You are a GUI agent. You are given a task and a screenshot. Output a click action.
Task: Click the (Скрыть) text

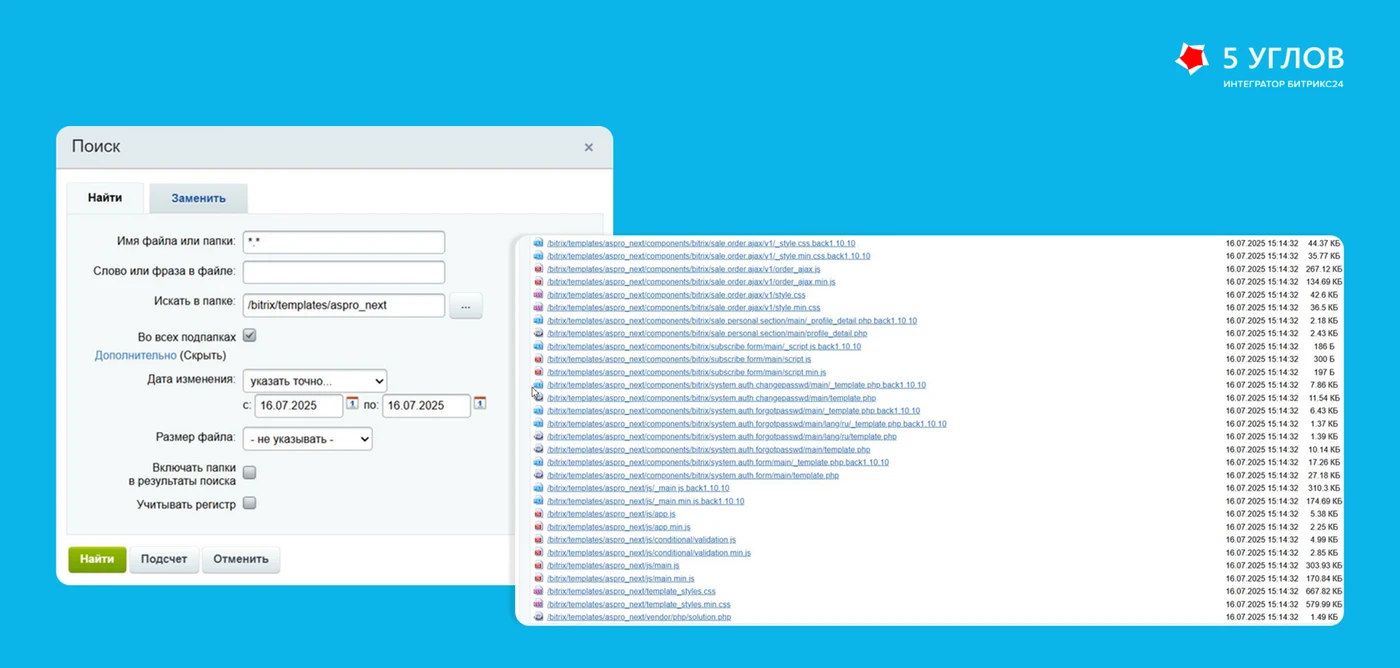tap(203, 355)
